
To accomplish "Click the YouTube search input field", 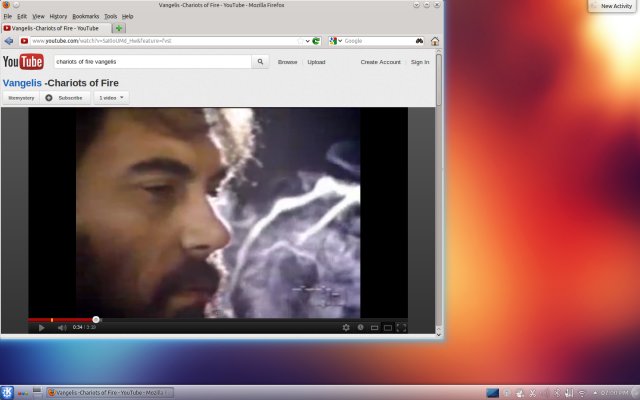I will (x=153, y=62).
